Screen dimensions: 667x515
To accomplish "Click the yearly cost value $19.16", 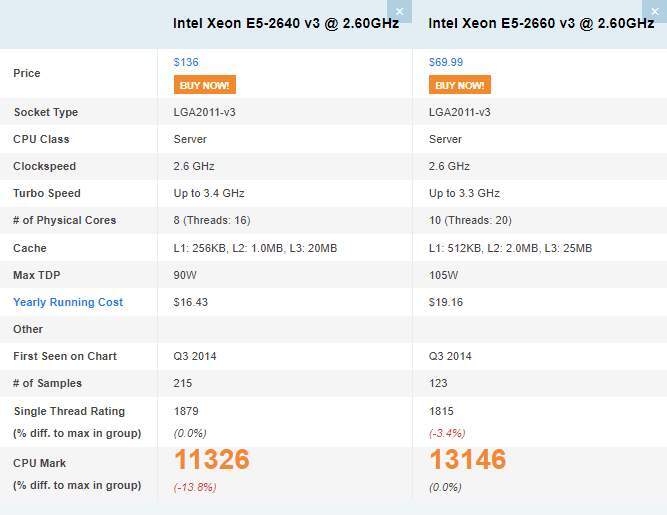I will click(446, 302).
